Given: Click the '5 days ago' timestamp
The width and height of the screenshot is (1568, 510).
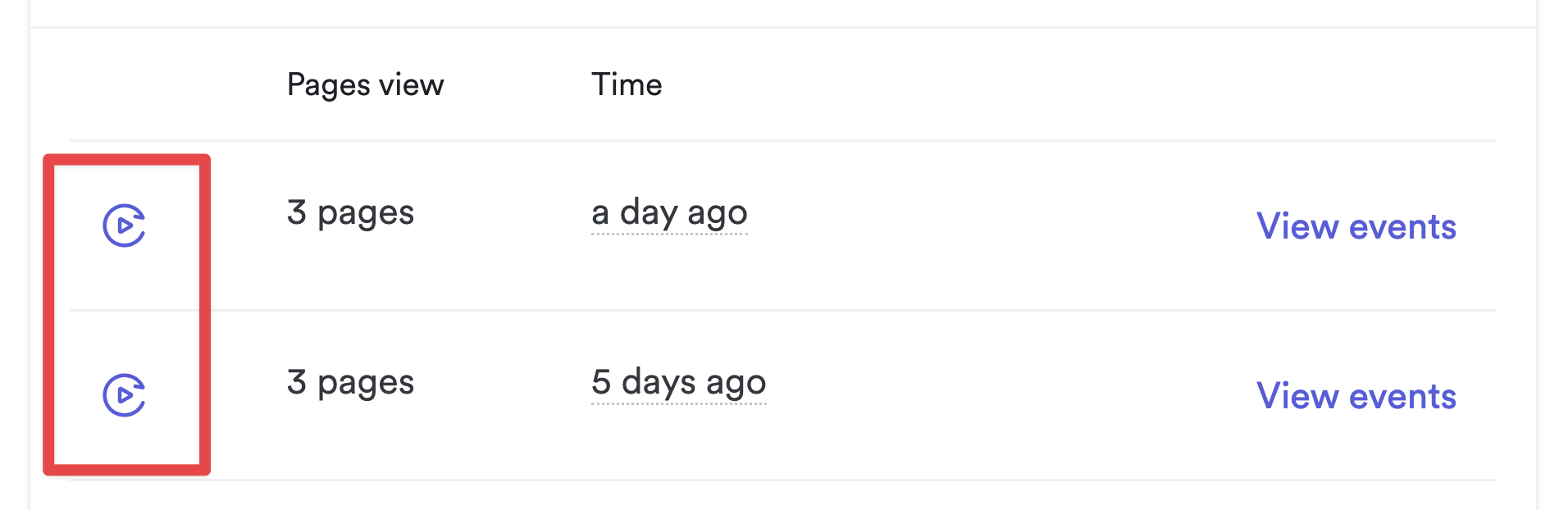Looking at the screenshot, I should pos(678,383).
